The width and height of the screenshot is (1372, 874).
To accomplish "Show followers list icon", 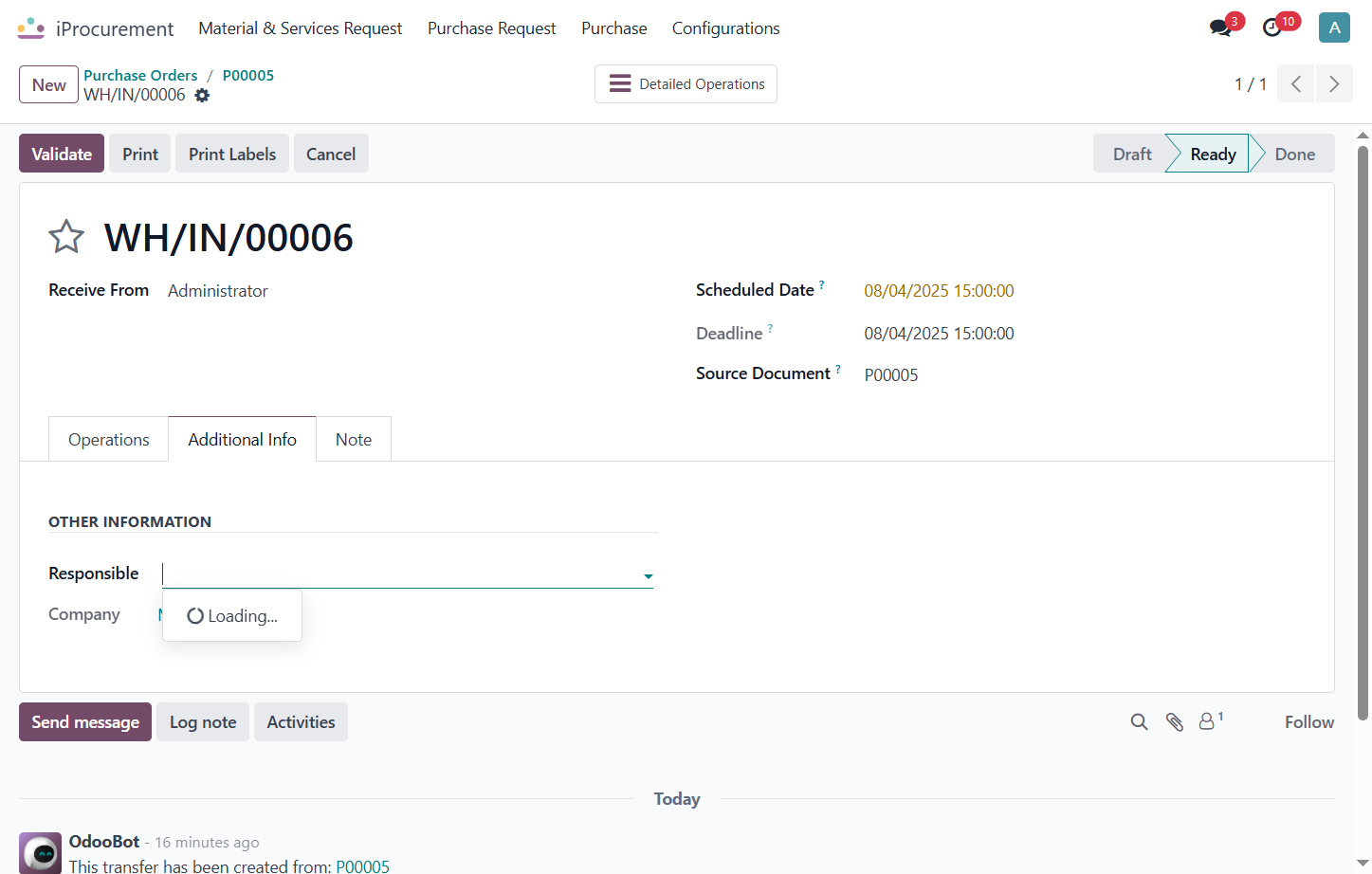I will 1211,721.
